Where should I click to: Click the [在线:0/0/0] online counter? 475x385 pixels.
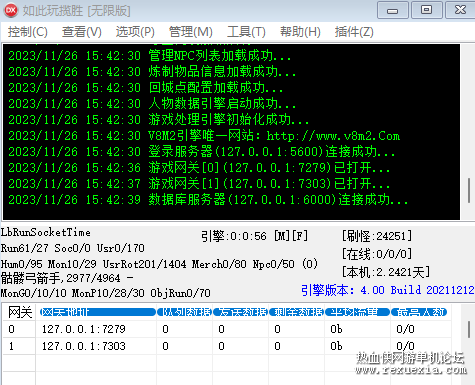pos(377,254)
